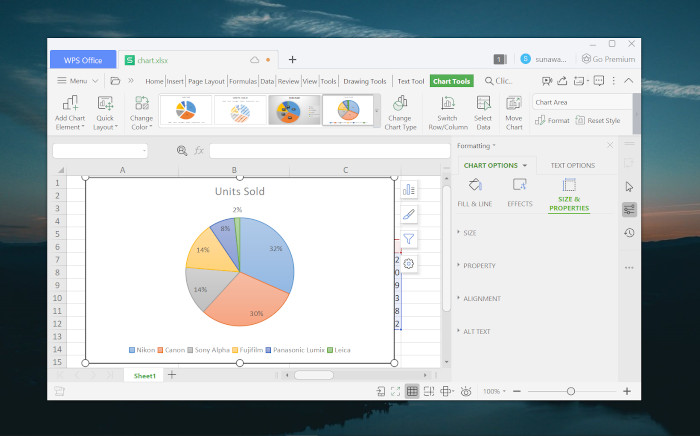Image resolution: width=700 pixels, height=436 pixels.
Task: Switch to Review tab
Action: tap(288, 81)
